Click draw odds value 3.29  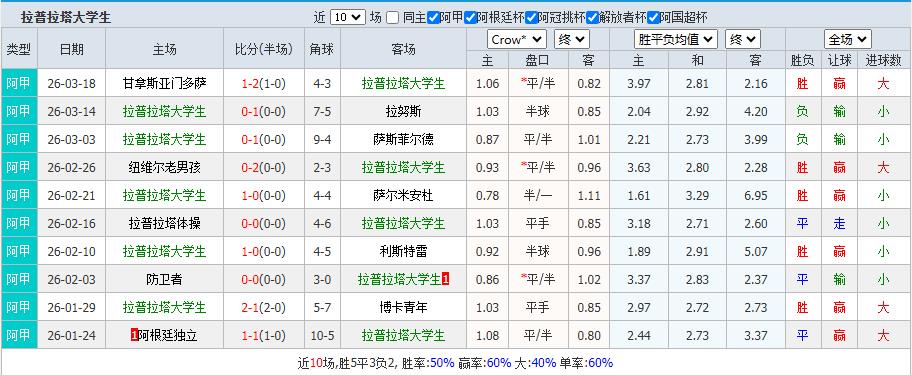click(697, 195)
